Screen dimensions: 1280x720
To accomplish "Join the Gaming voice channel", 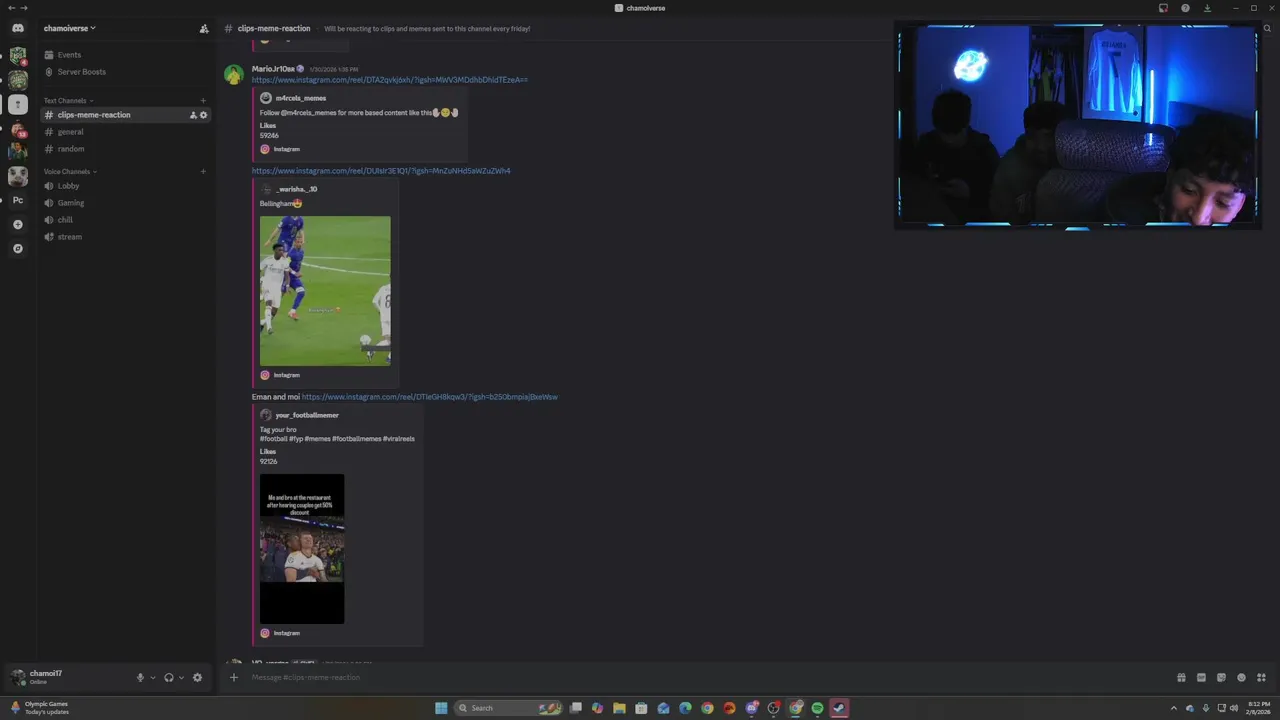I will pyautogui.click(x=70, y=203).
